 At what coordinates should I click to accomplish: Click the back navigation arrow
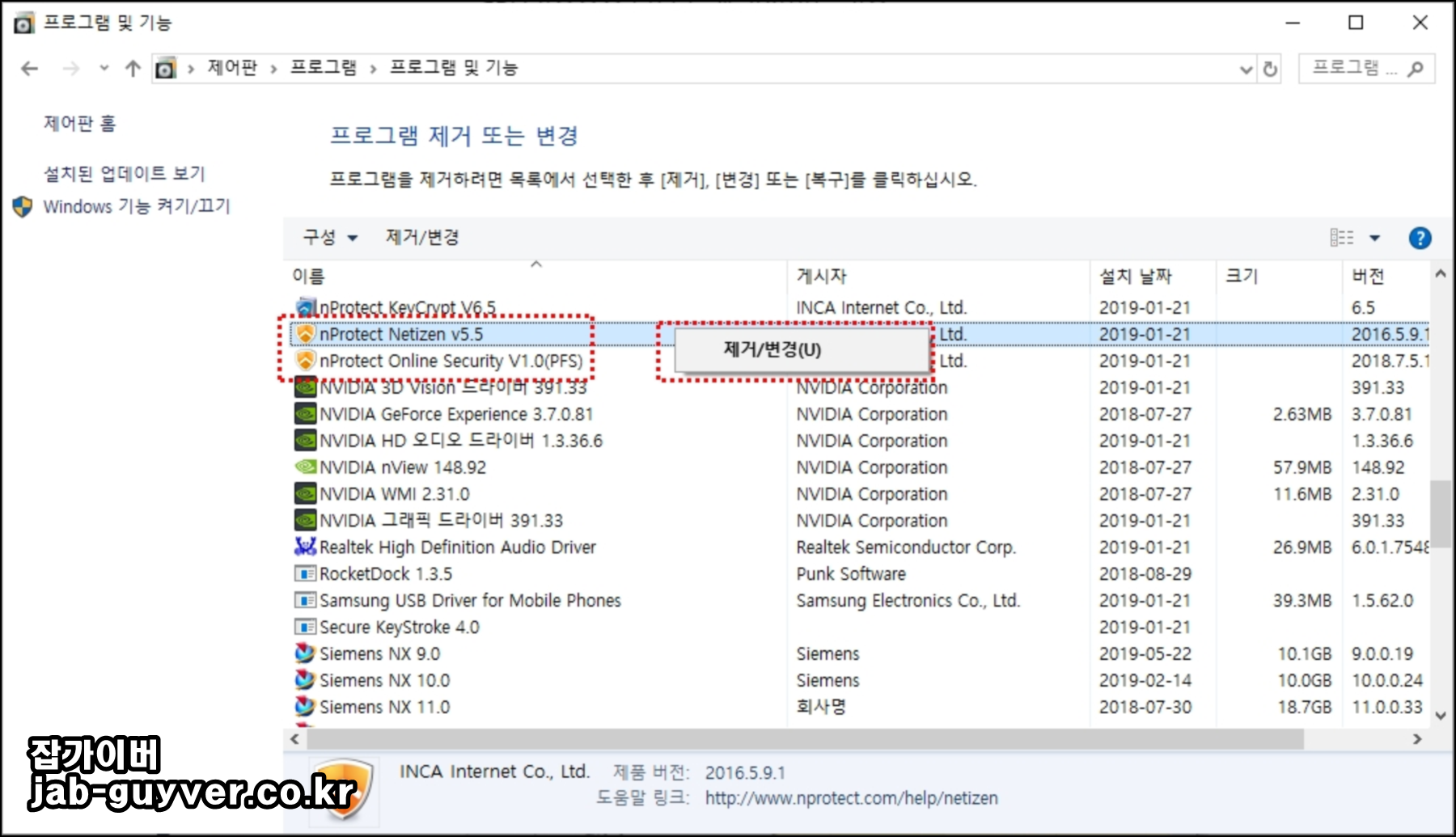click(29, 69)
